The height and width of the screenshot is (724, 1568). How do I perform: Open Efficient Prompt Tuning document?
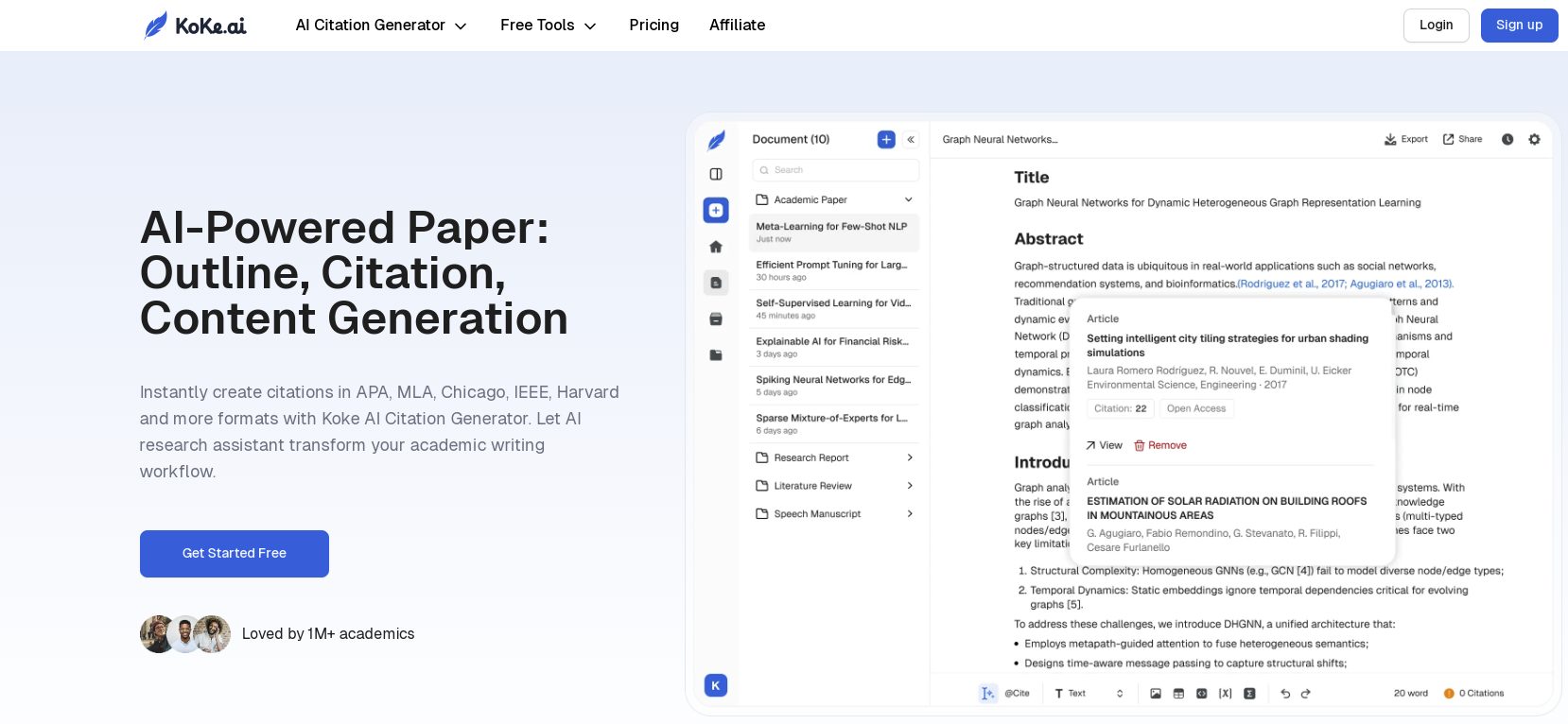(x=834, y=270)
